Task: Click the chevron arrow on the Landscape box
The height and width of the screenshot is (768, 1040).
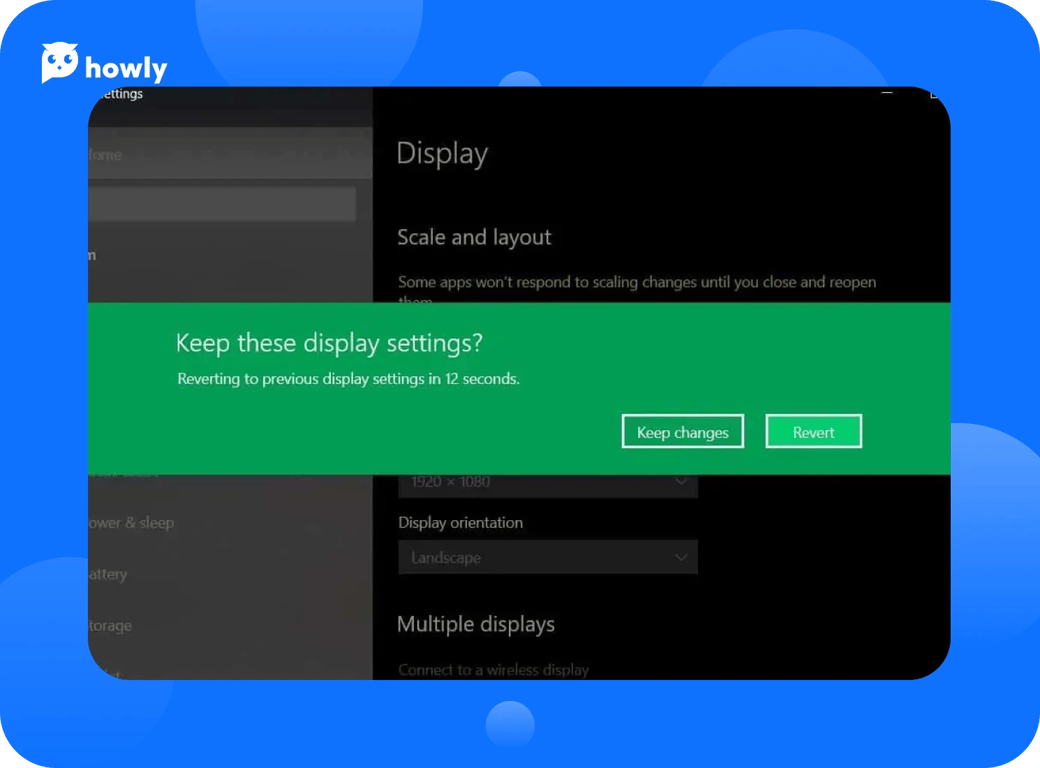Action: [681, 557]
